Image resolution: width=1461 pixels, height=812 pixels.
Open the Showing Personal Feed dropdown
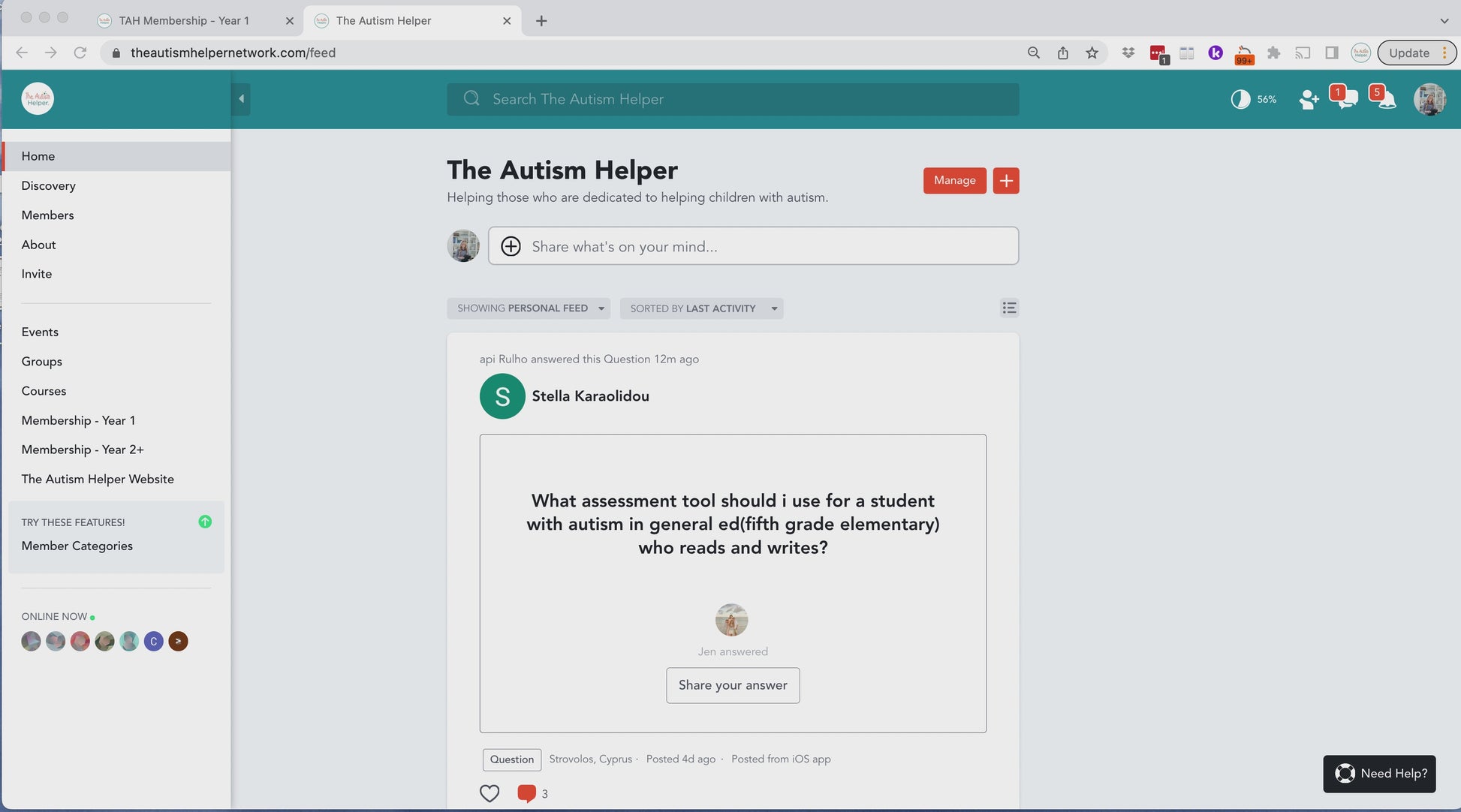point(529,308)
